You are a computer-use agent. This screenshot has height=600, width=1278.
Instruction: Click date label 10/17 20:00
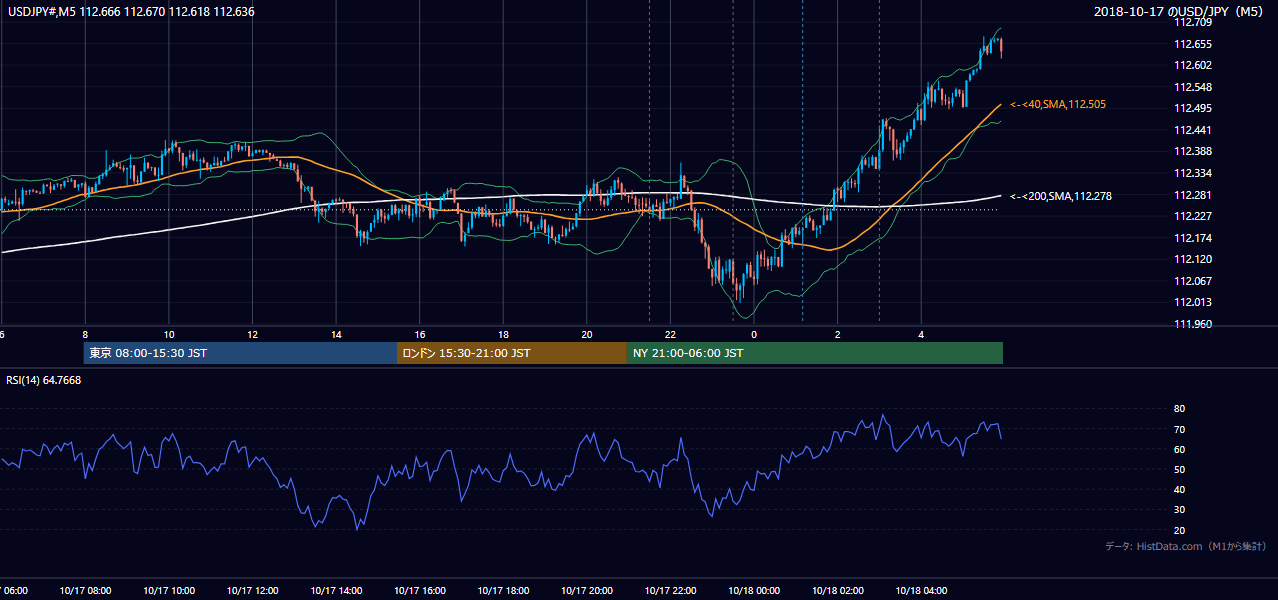click(587, 591)
